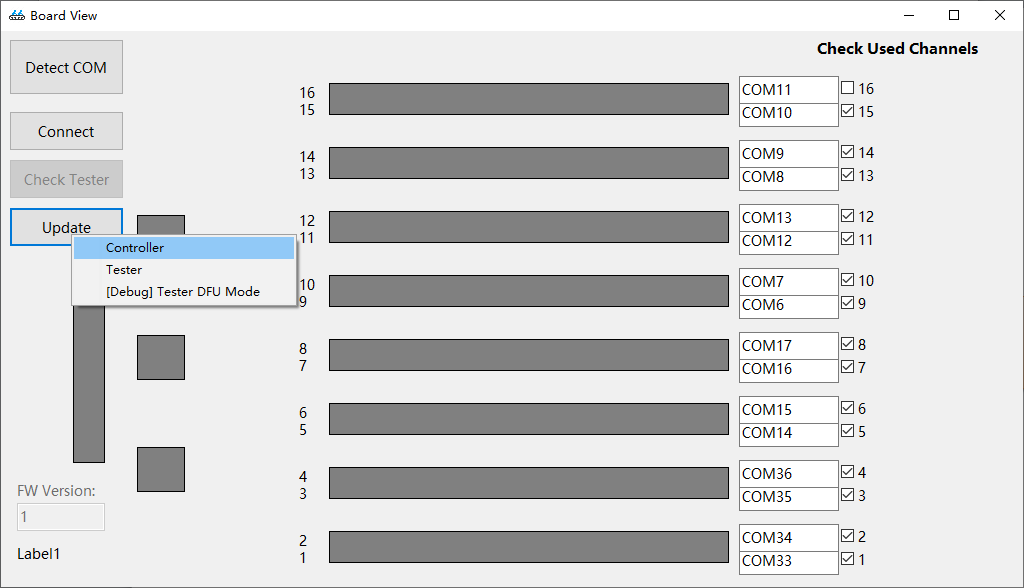Click the bottom gray square indicator
The width and height of the screenshot is (1024, 588).
coord(161,469)
